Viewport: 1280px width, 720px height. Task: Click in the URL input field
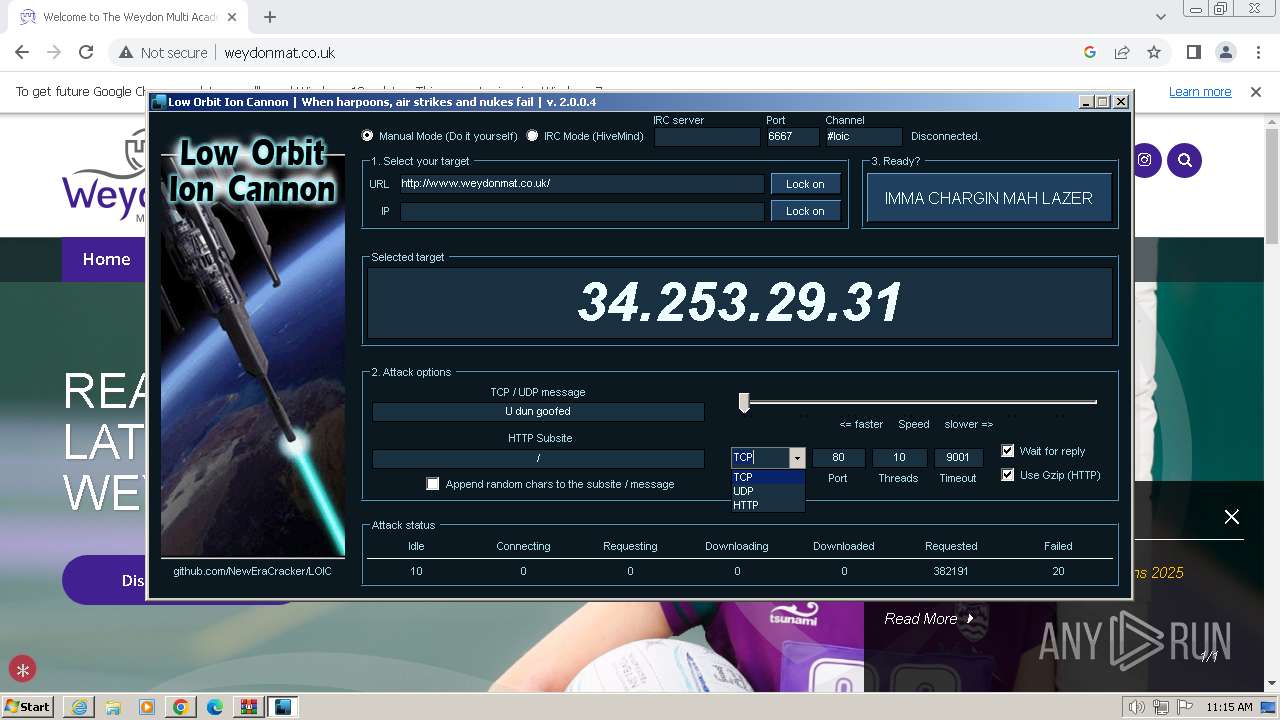coord(582,184)
